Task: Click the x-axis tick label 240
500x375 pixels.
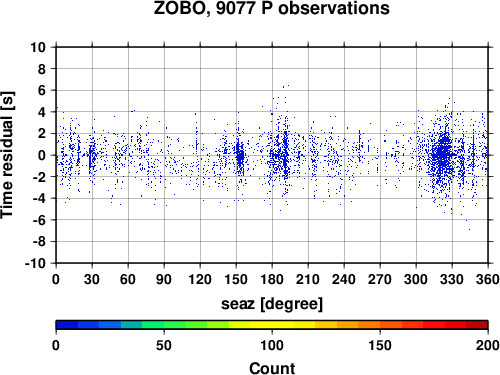Action: point(344,279)
